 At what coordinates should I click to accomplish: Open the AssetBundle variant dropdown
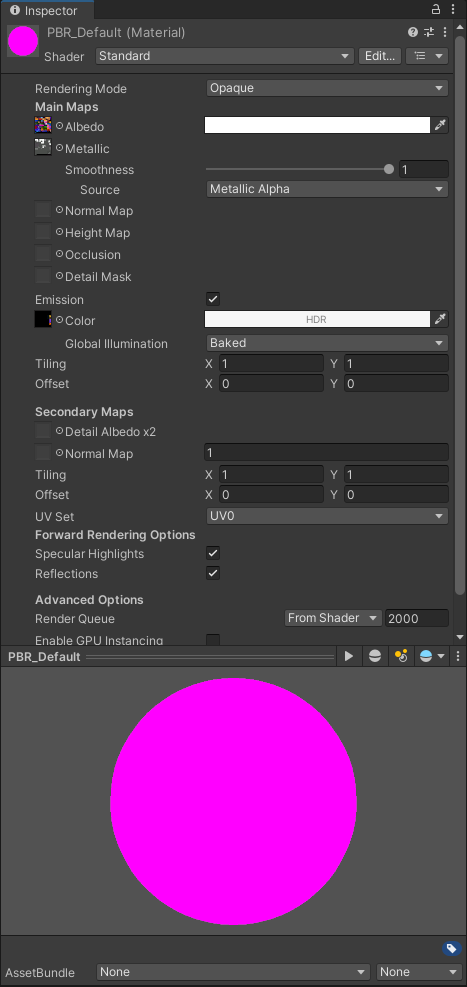point(419,972)
